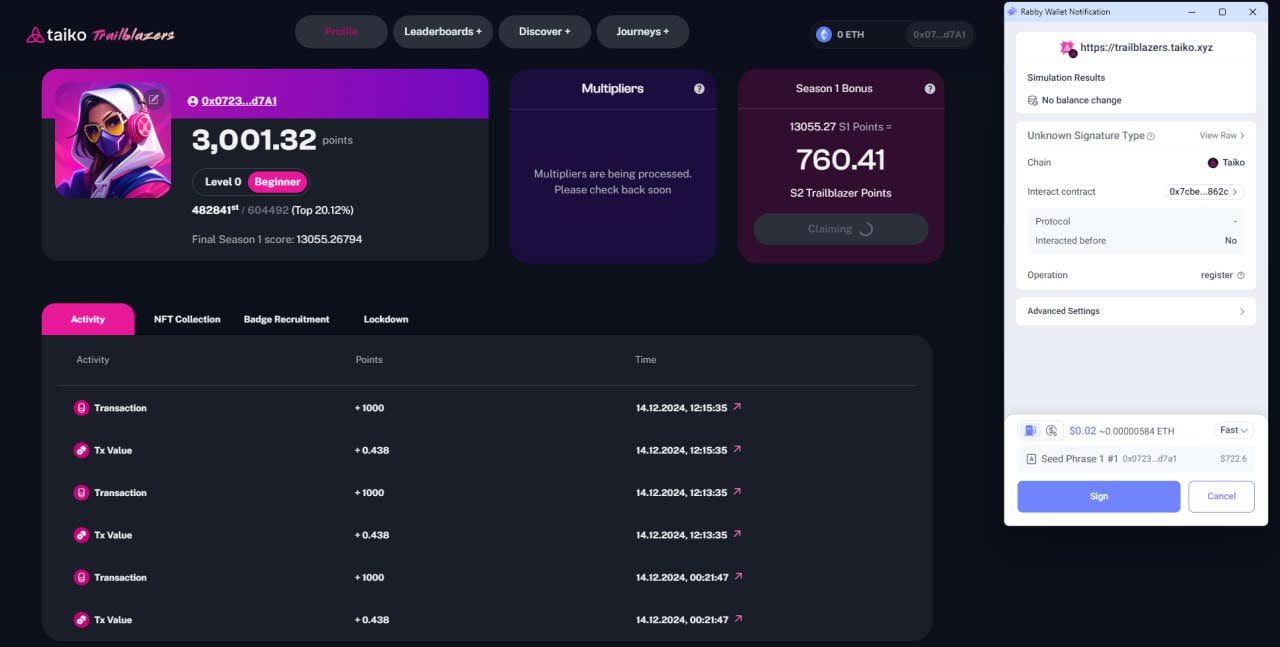Image resolution: width=1280 pixels, height=647 pixels.
Task: Minimize the Rabby Wallet Notification window
Action: pos(1191,12)
